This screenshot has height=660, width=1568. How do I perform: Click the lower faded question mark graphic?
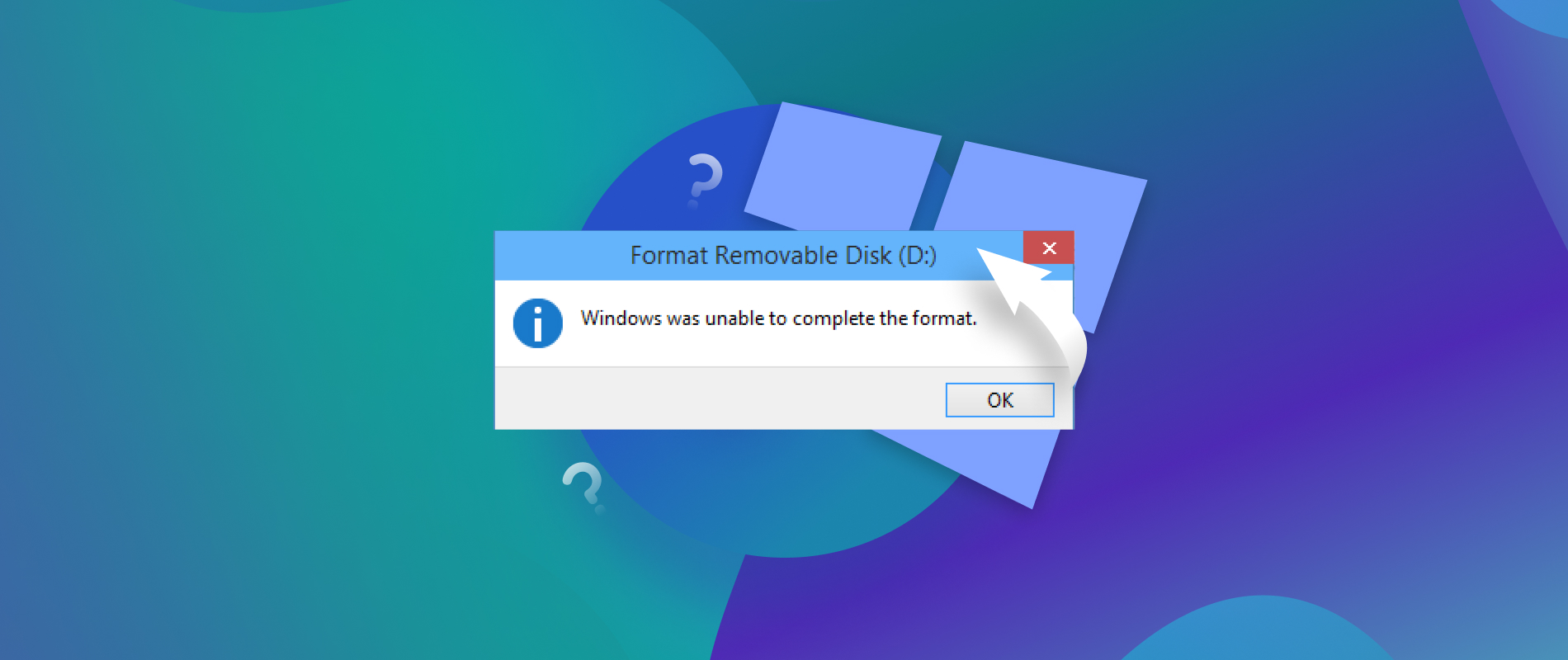(x=583, y=485)
